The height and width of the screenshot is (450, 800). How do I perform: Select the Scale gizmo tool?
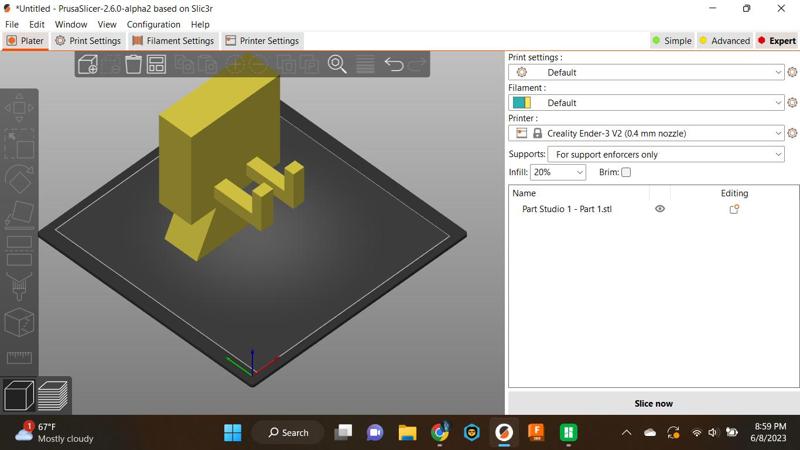tap(19, 144)
